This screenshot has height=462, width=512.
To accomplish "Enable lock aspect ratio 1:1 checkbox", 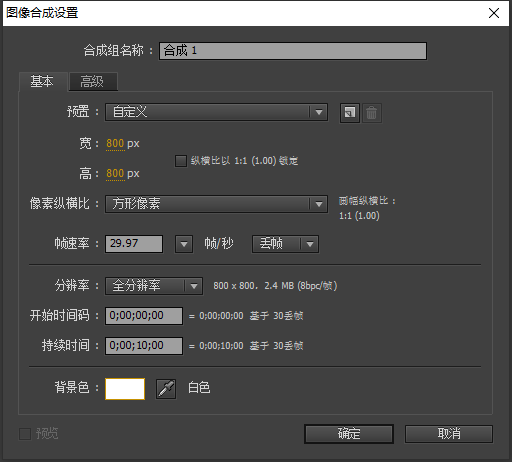I will (181, 161).
